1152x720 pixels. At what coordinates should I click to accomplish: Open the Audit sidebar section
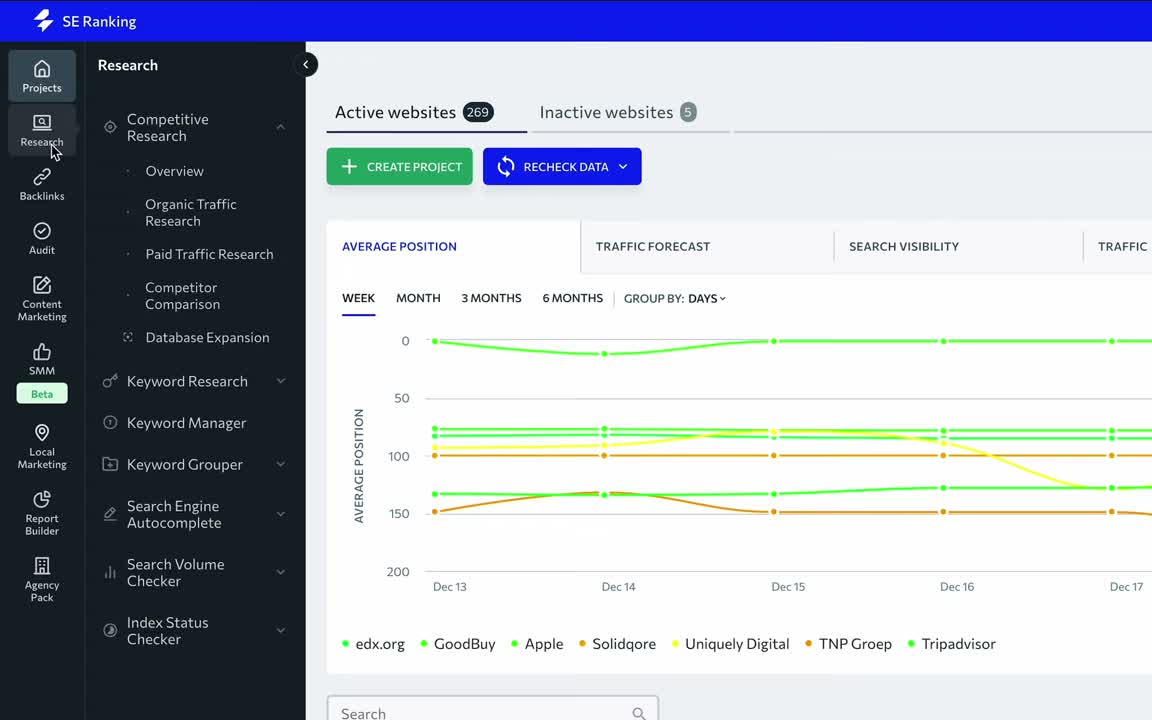(42, 238)
